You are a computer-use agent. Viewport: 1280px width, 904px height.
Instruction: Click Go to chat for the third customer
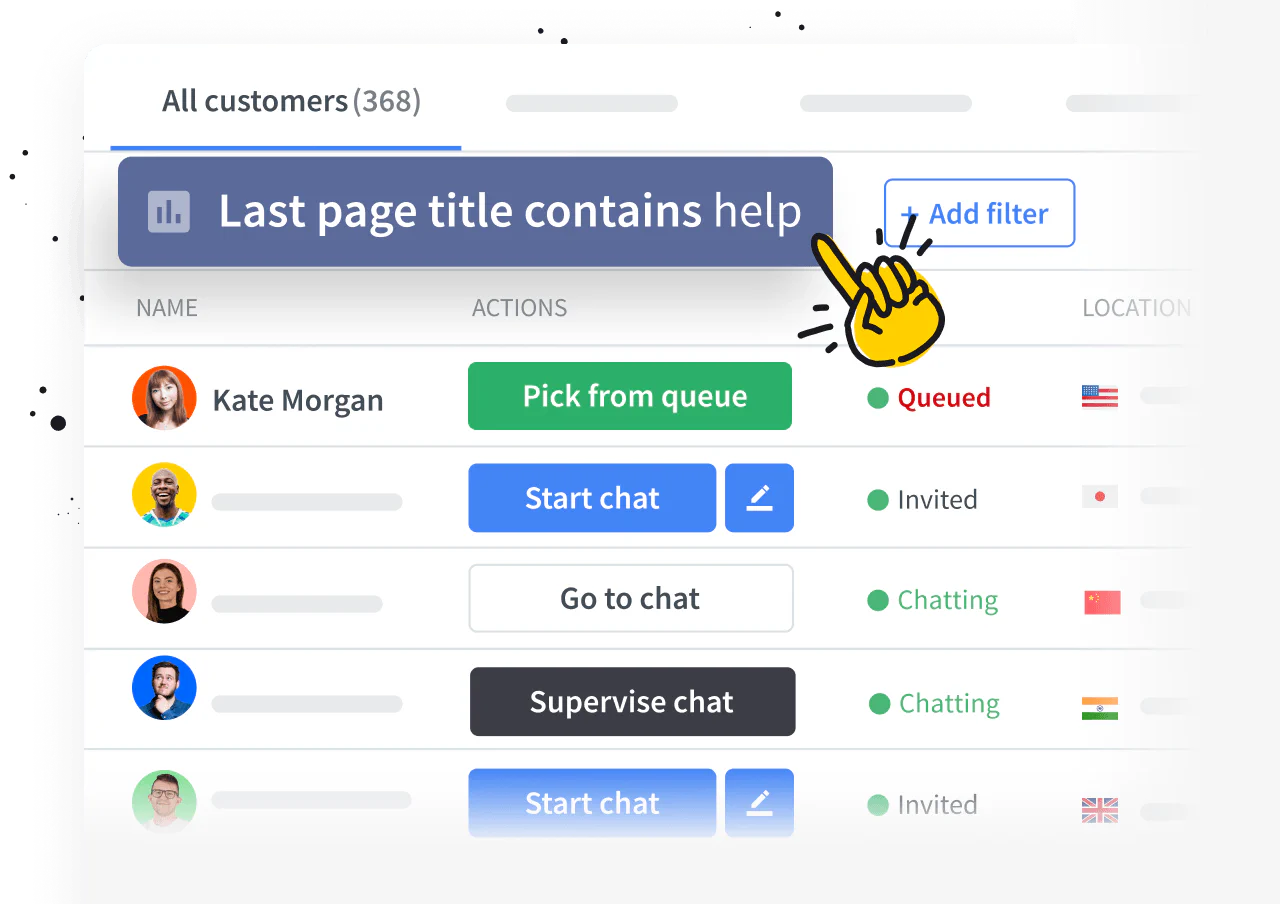[x=630, y=598]
